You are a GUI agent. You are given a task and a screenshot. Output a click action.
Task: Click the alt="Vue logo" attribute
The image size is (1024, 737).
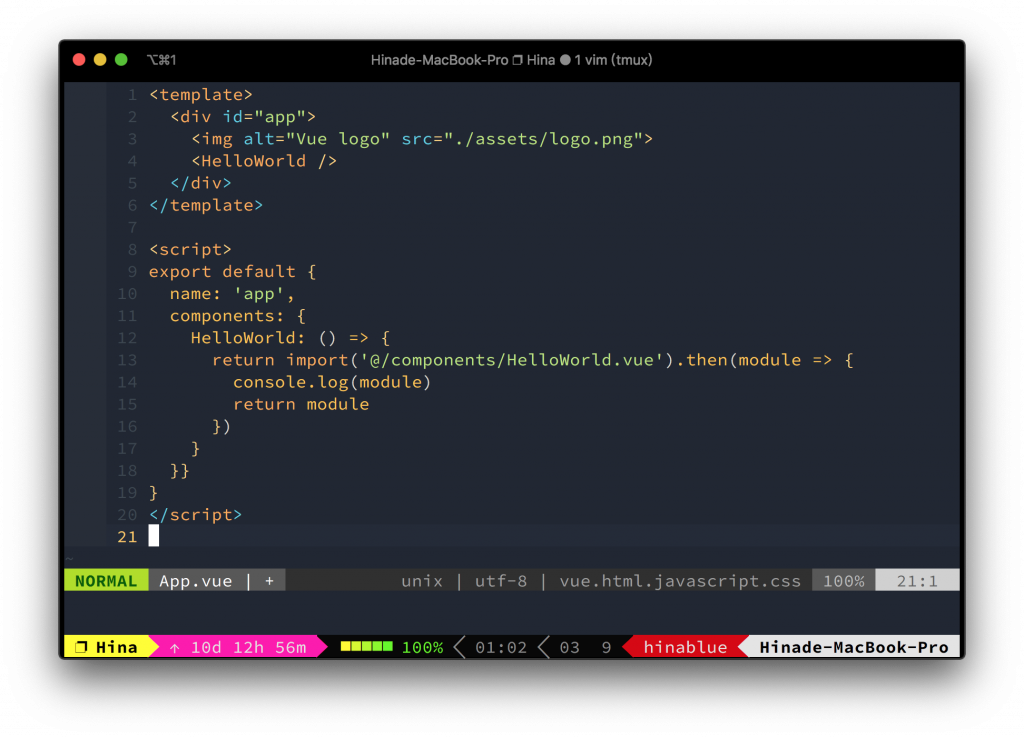point(317,139)
